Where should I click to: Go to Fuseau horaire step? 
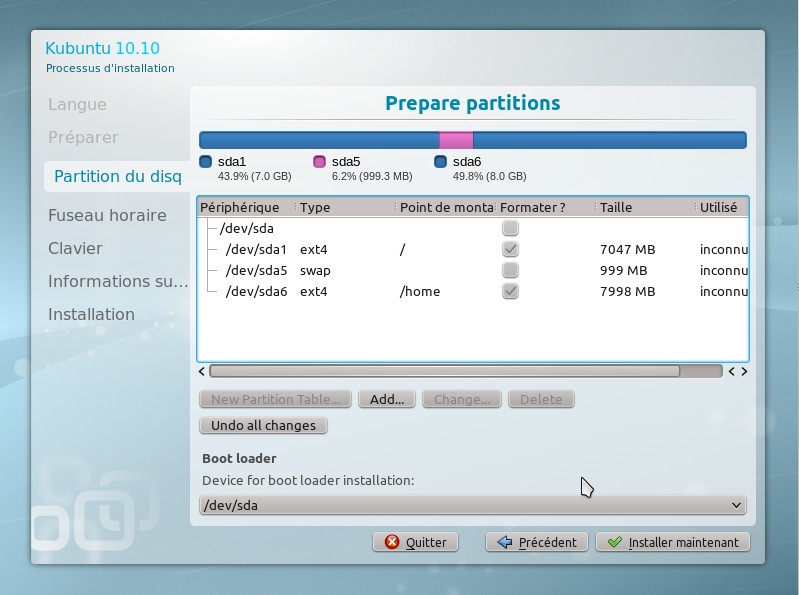point(108,215)
